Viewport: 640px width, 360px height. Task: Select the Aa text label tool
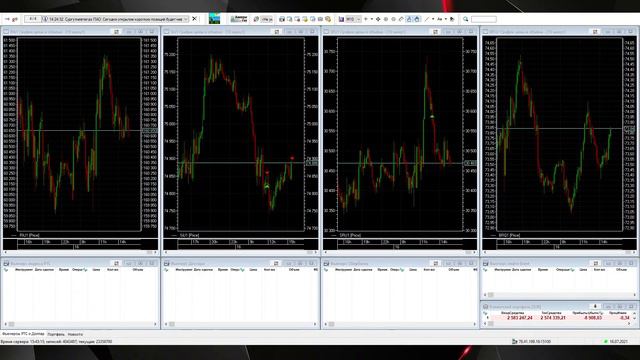[x=440, y=19]
